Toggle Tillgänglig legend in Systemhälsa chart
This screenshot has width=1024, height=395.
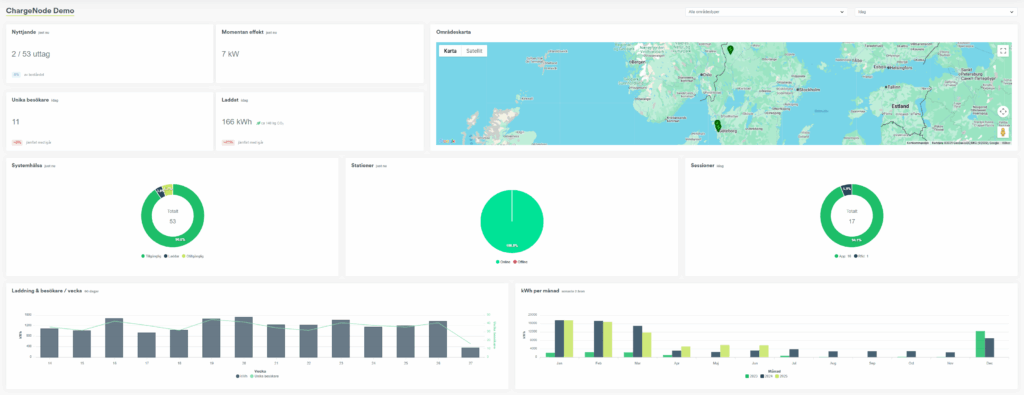coord(150,256)
